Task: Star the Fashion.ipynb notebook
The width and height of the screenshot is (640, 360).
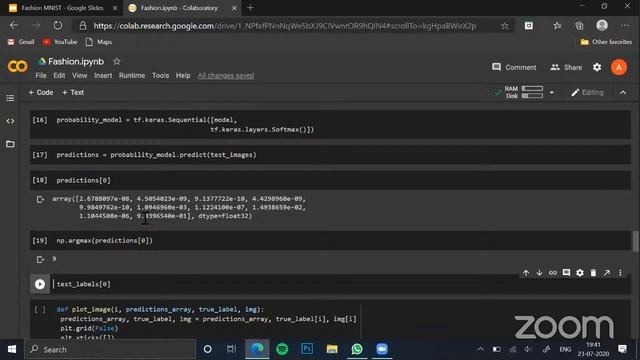Action: click(117, 61)
